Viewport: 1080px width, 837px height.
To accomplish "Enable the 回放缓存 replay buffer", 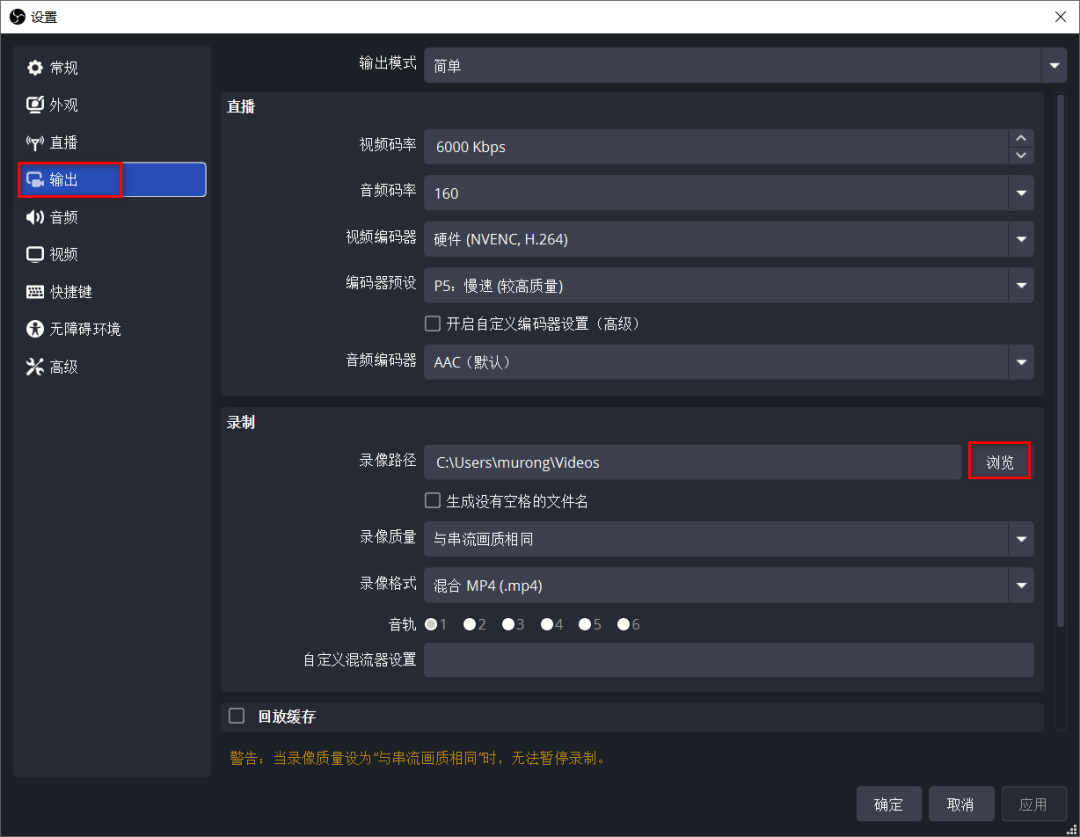I will click(236, 716).
